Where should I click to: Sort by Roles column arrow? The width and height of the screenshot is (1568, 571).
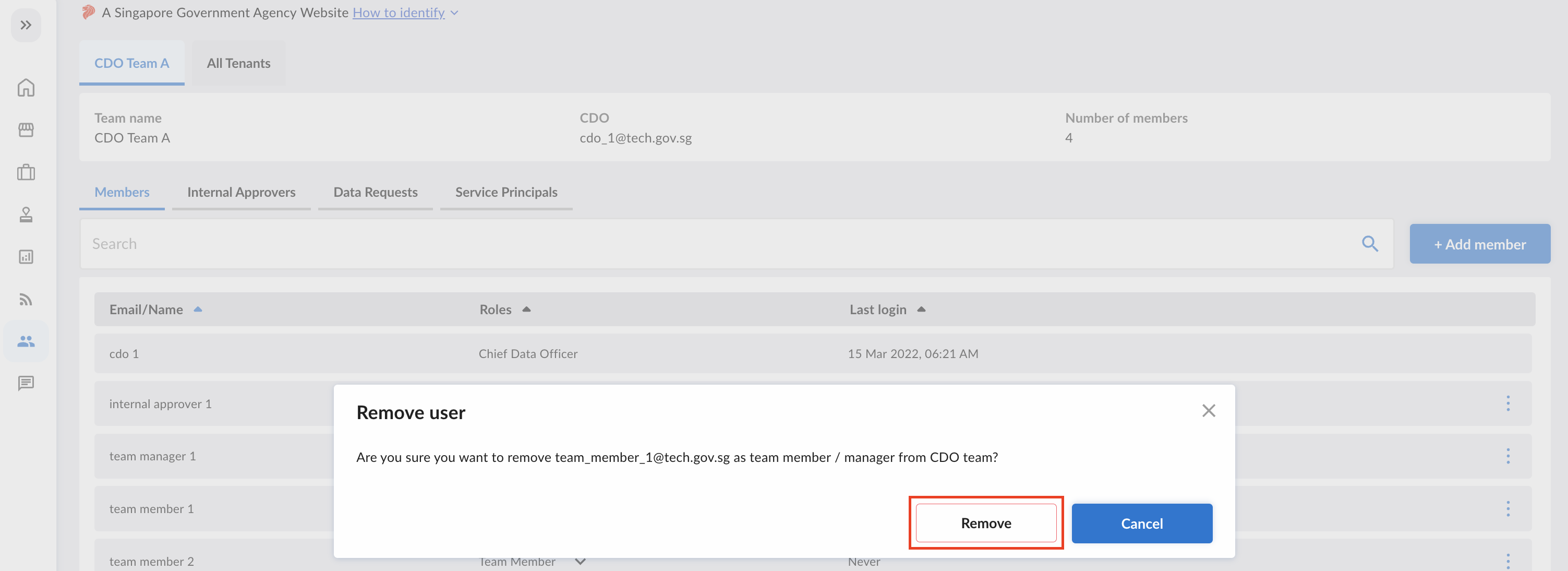point(526,309)
